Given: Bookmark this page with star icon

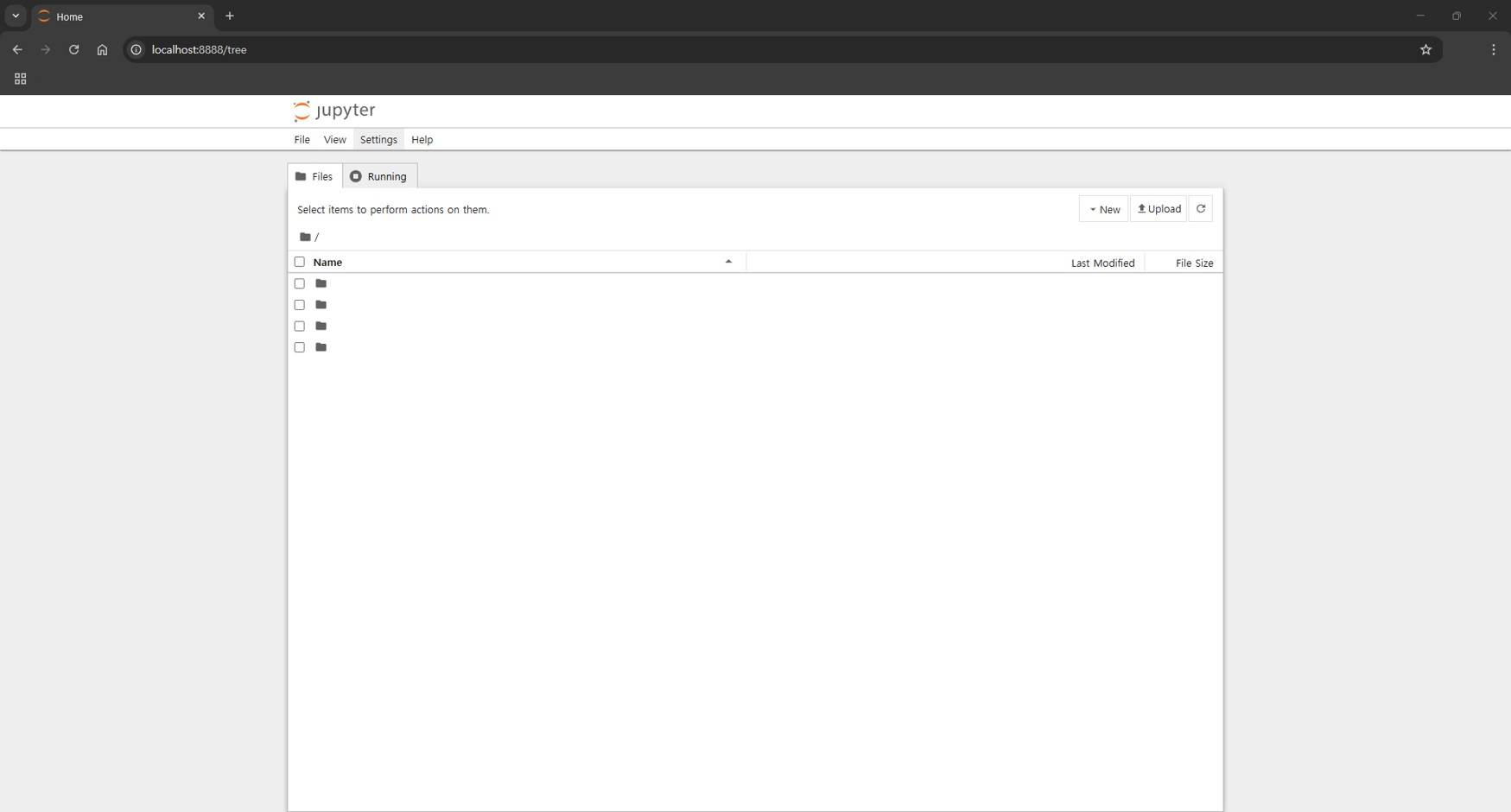Looking at the screenshot, I should (1425, 50).
